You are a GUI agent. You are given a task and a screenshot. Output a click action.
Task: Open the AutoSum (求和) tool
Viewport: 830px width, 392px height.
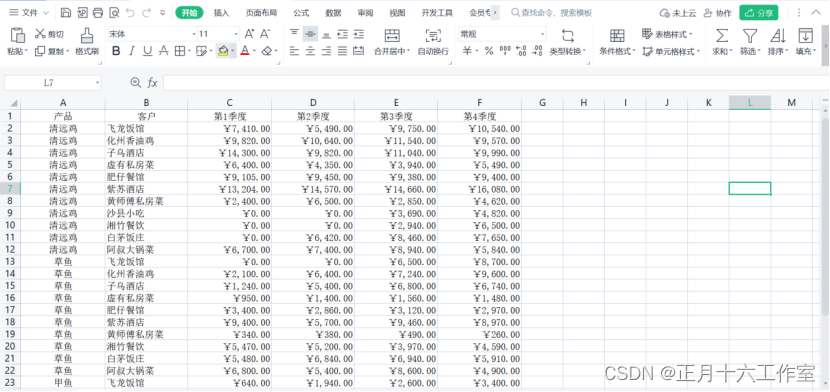click(x=722, y=36)
